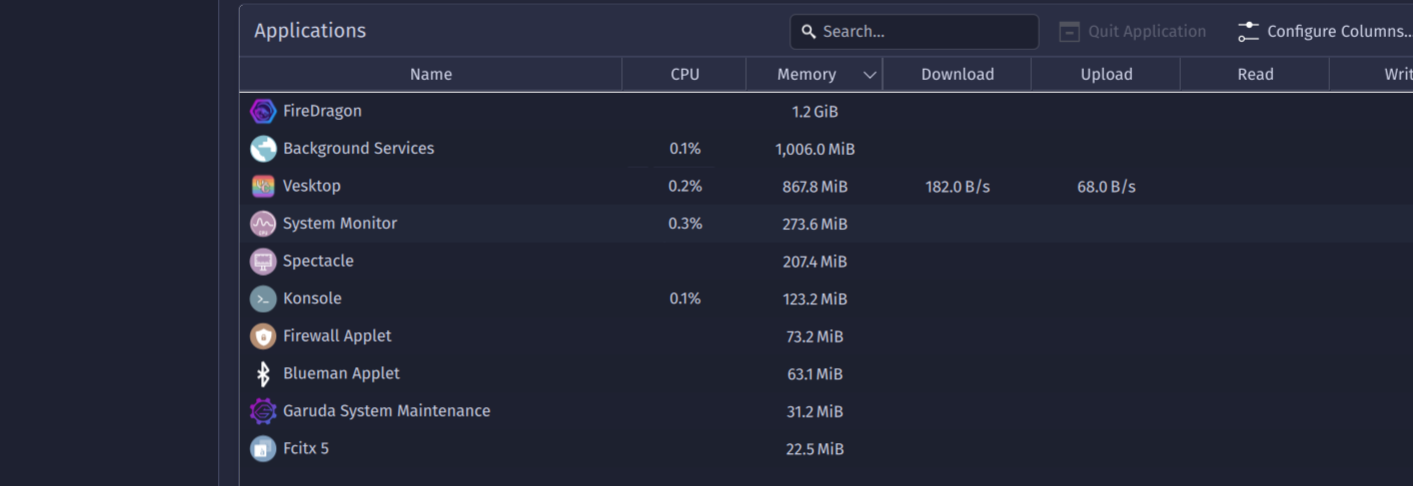Click System Monitor's 0.3% CPU value
Screen dimensions: 1413x486
point(685,224)
